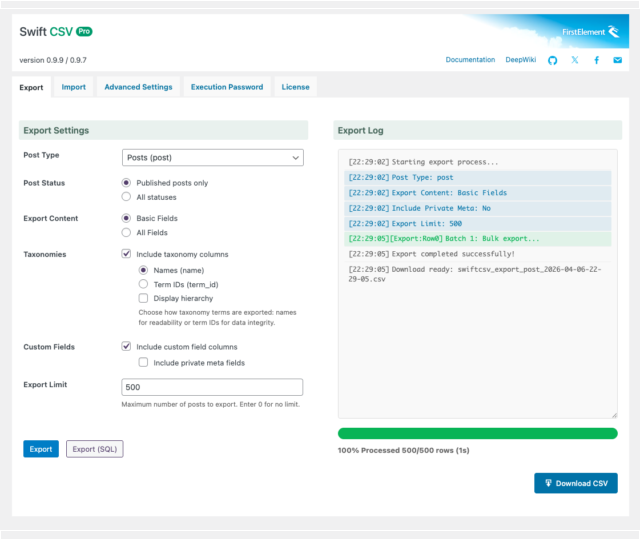
Task: Open the Post Type dropdown
Action: tap(212, 157)
